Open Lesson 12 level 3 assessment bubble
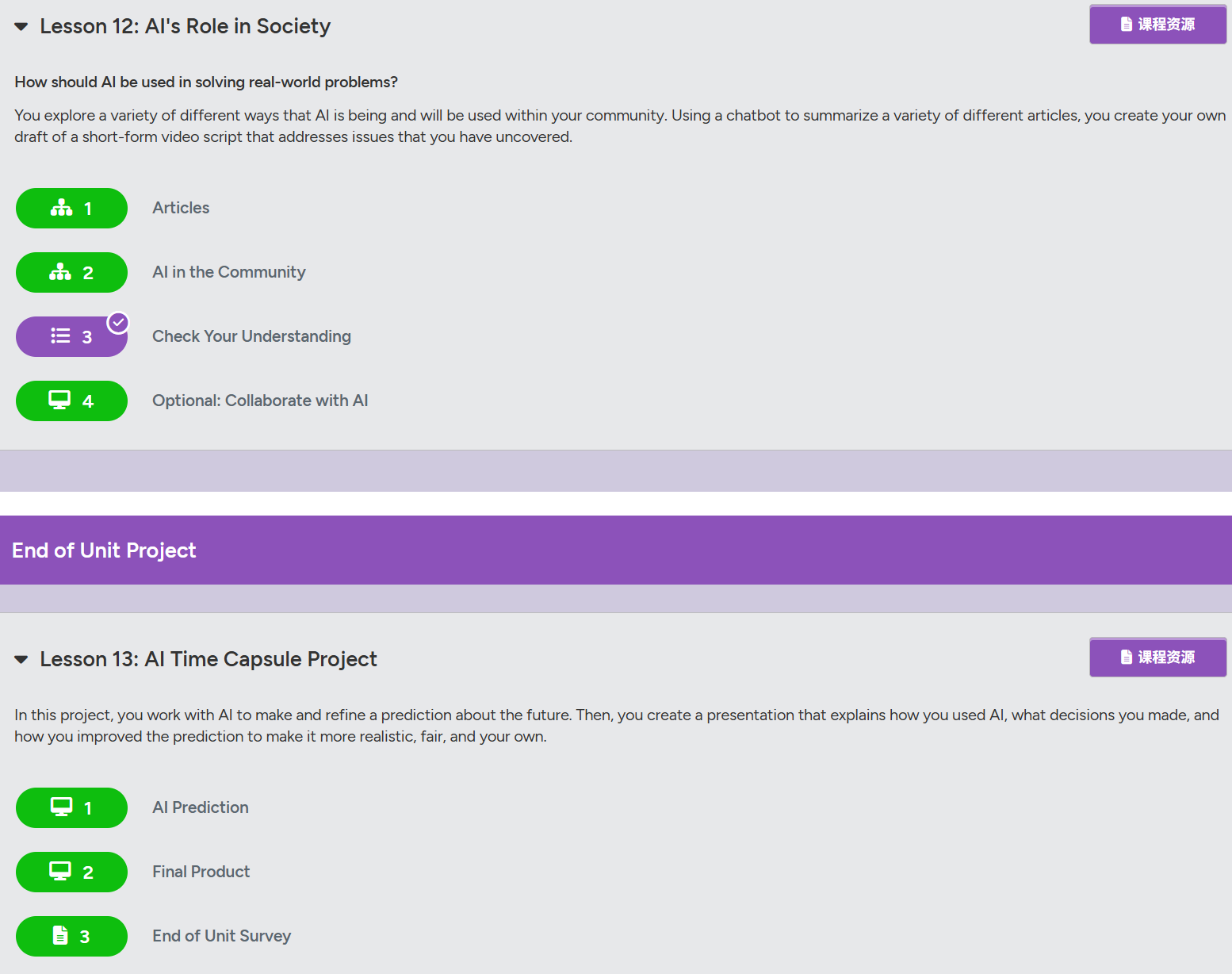 pyautogui.click(x=71, y=336)
